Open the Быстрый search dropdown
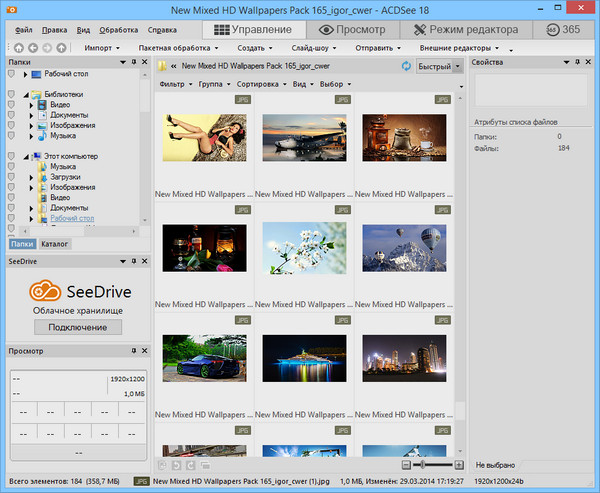This screenshot has height=493, width=600. [x=457, y=66]
